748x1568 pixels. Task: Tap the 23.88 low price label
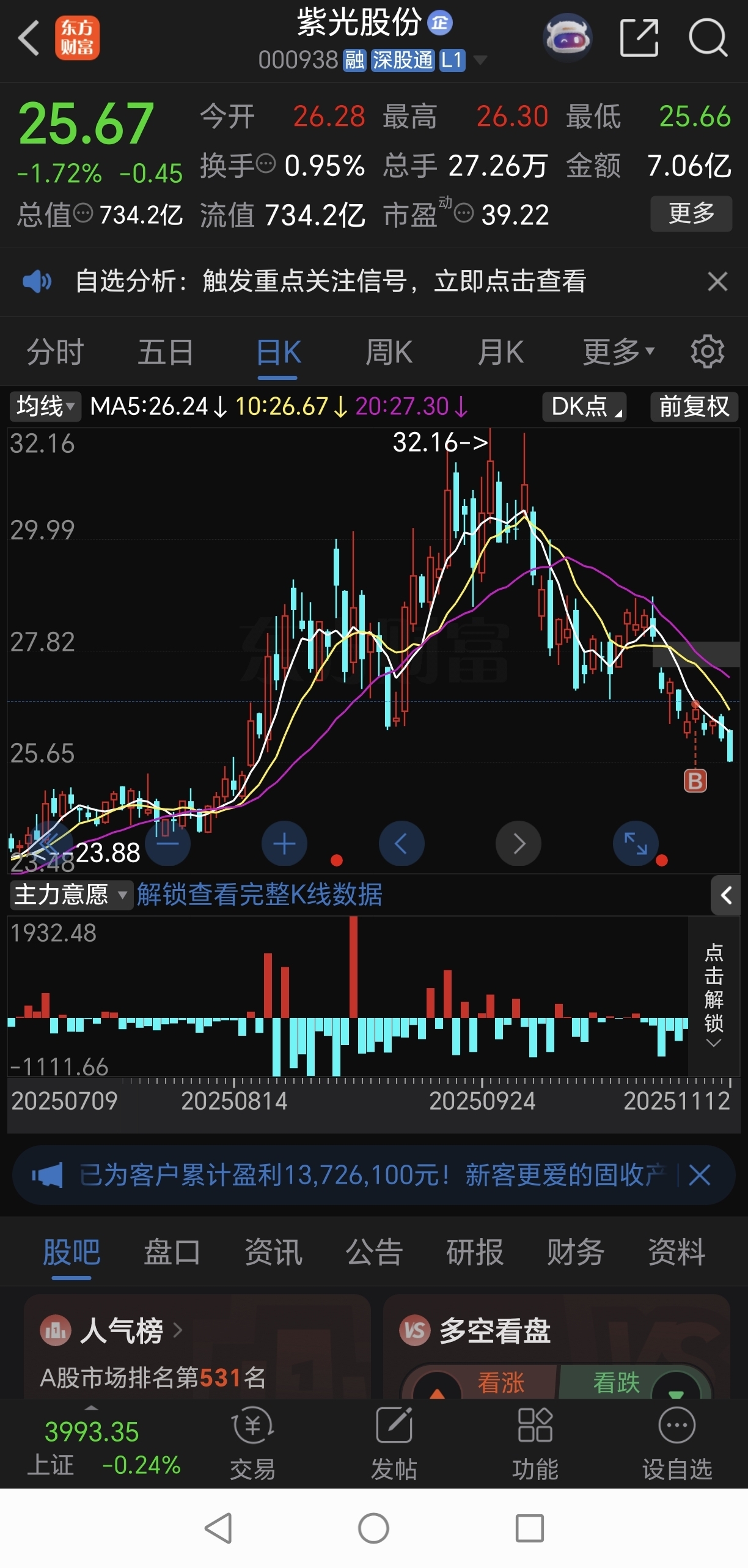point(108,852)
